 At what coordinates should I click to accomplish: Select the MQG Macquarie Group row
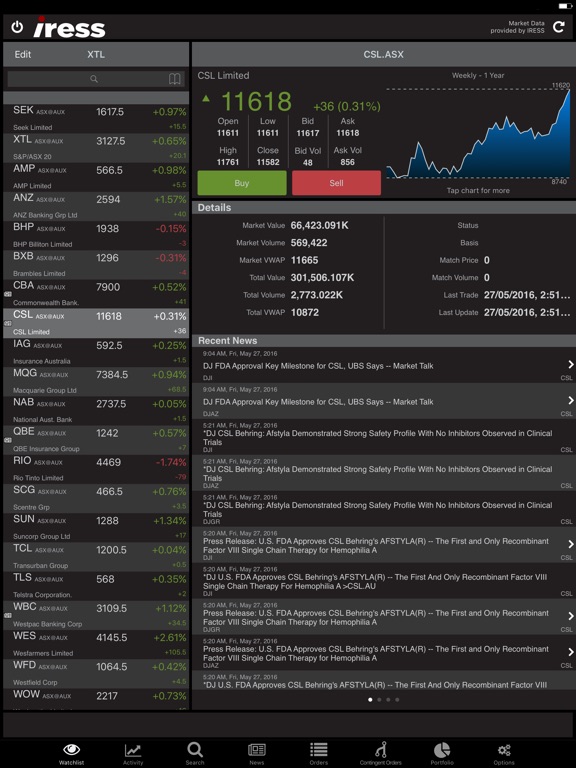pos(96,382)
